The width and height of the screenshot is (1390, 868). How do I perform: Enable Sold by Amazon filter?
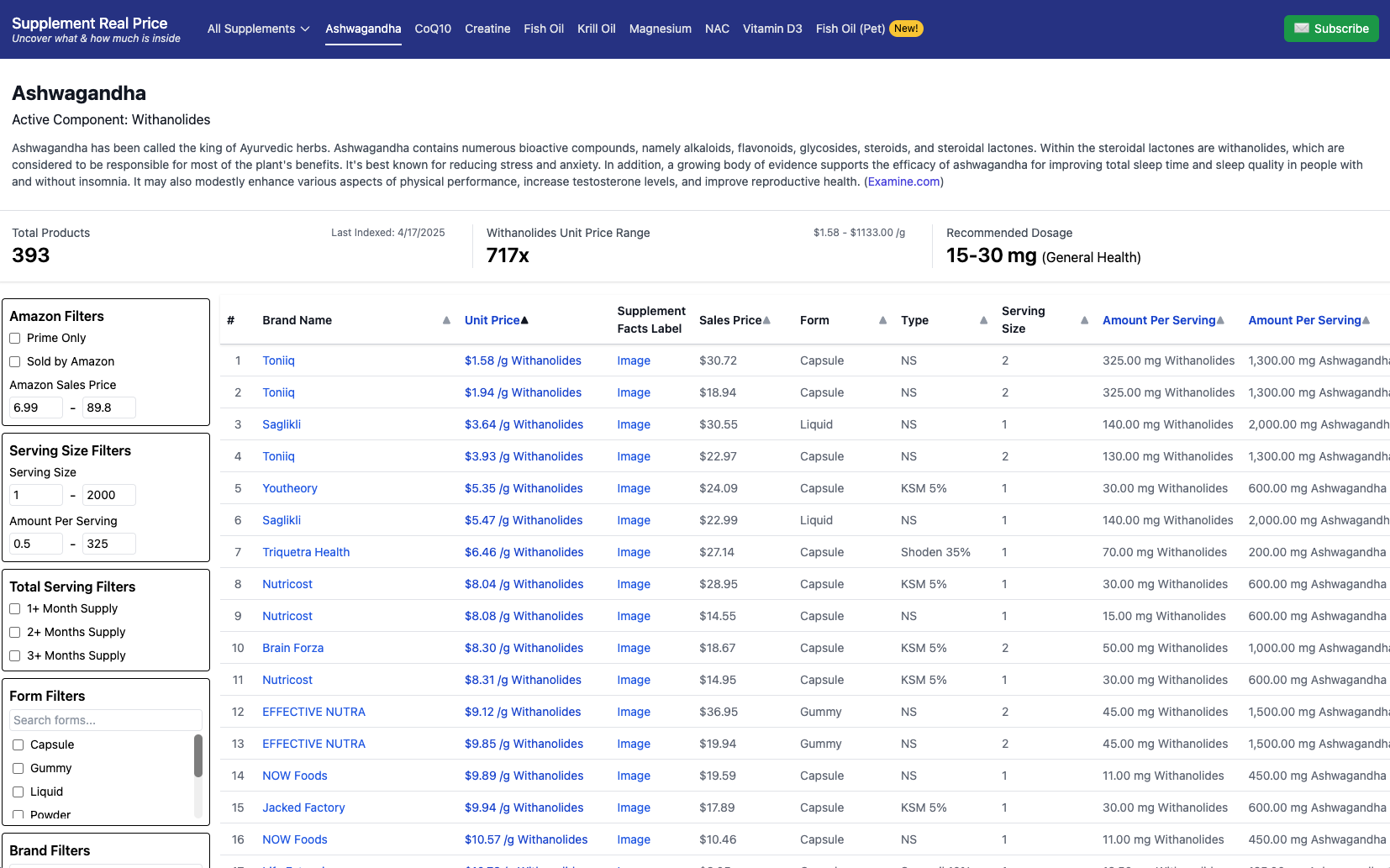pos(15,361)
